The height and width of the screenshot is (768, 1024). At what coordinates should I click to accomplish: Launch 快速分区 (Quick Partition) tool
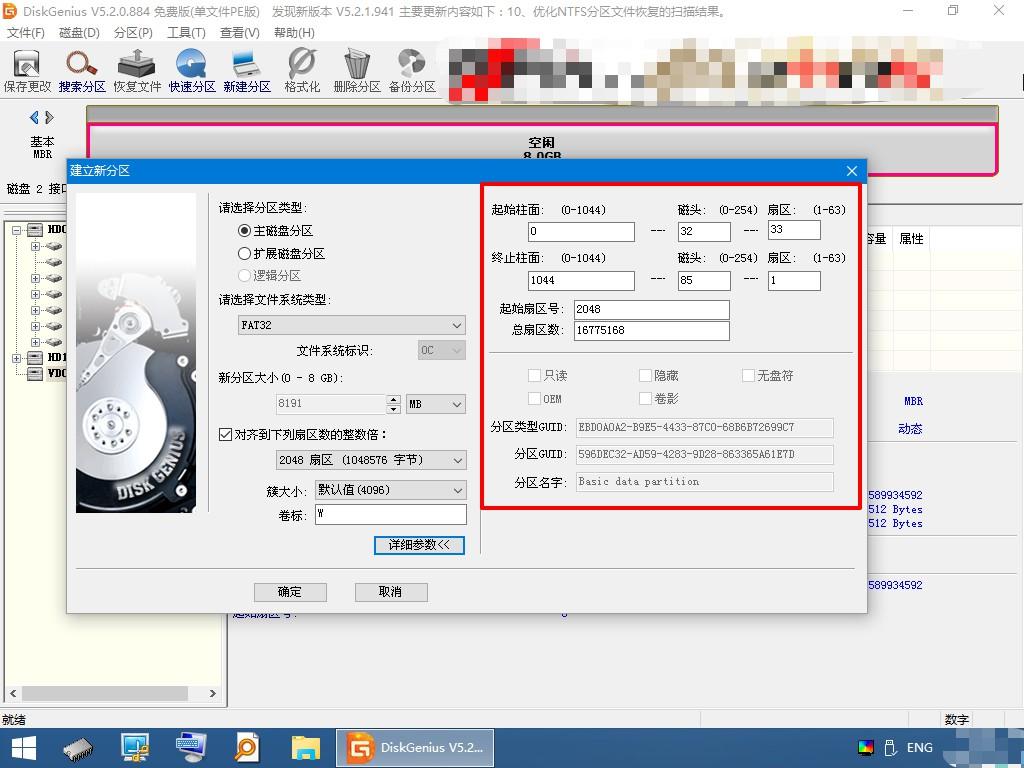191,68
